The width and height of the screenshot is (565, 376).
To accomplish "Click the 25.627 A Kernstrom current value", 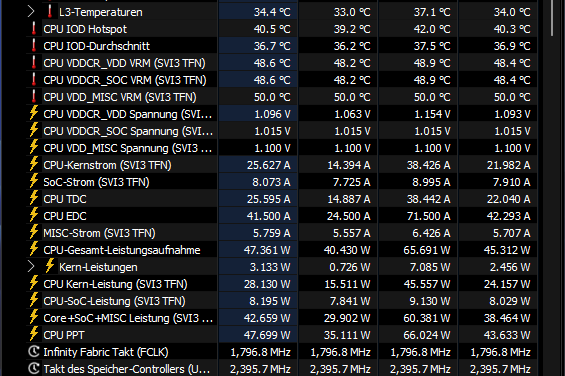I will (x=268, y=165).
